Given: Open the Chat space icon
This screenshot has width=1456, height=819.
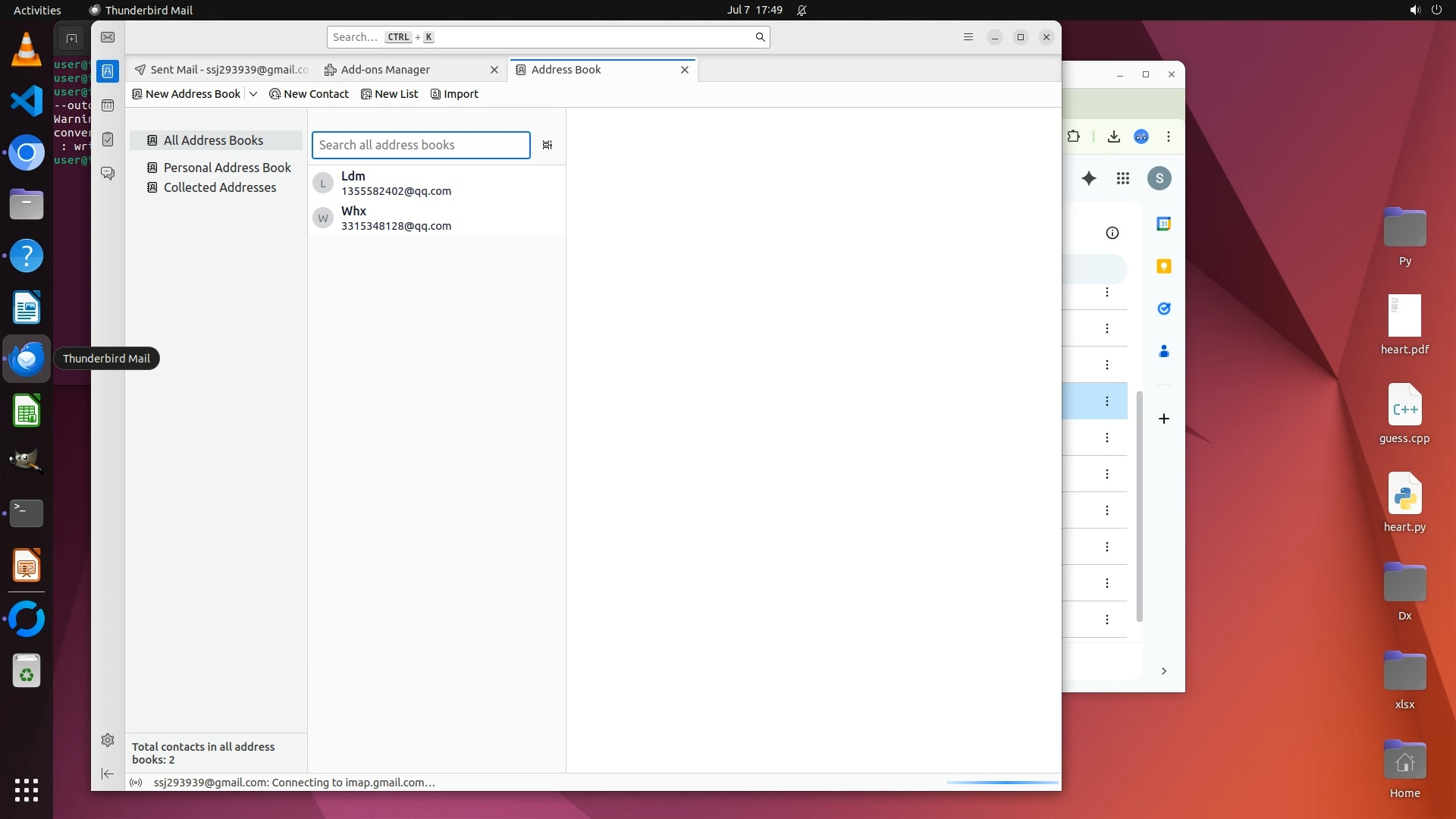Looking at the screenshot, I should coord(108,174).
